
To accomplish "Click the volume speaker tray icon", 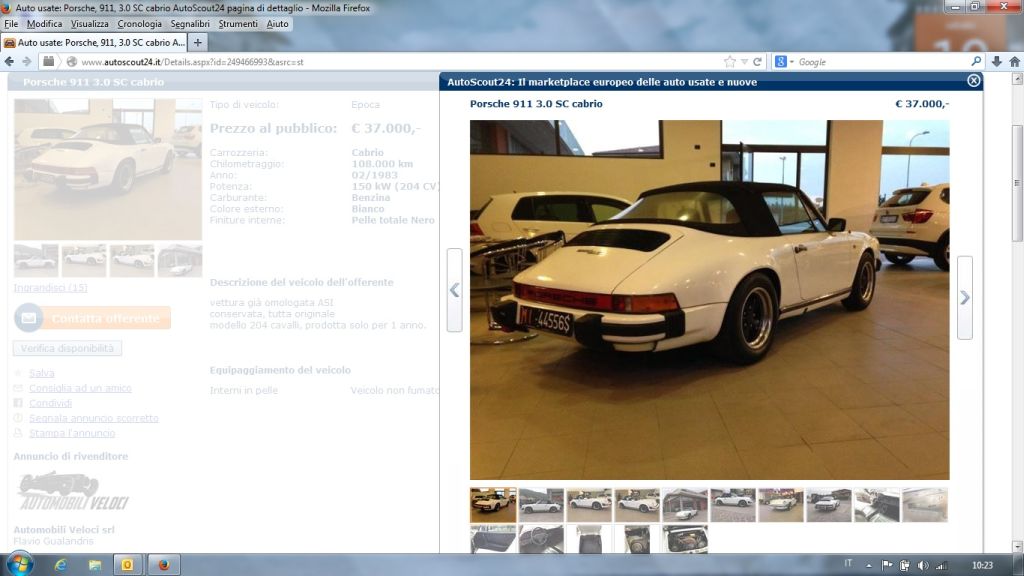I will coord(923,565).
